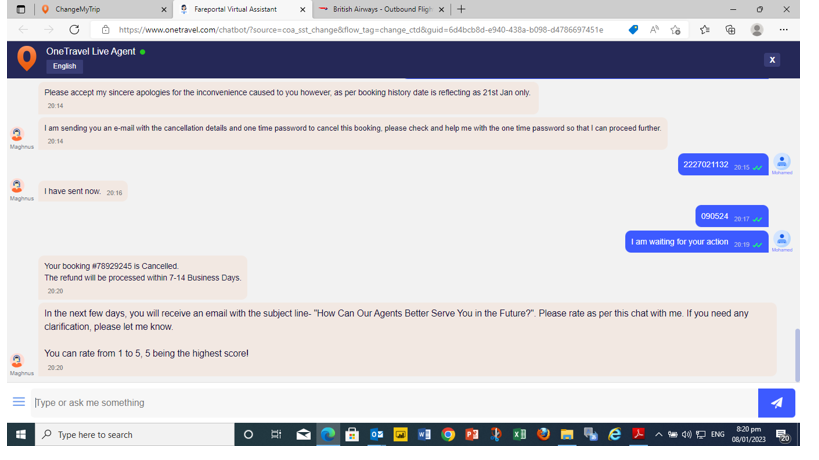
Task: Show hidden system tray icons
Action: (659, 434)
